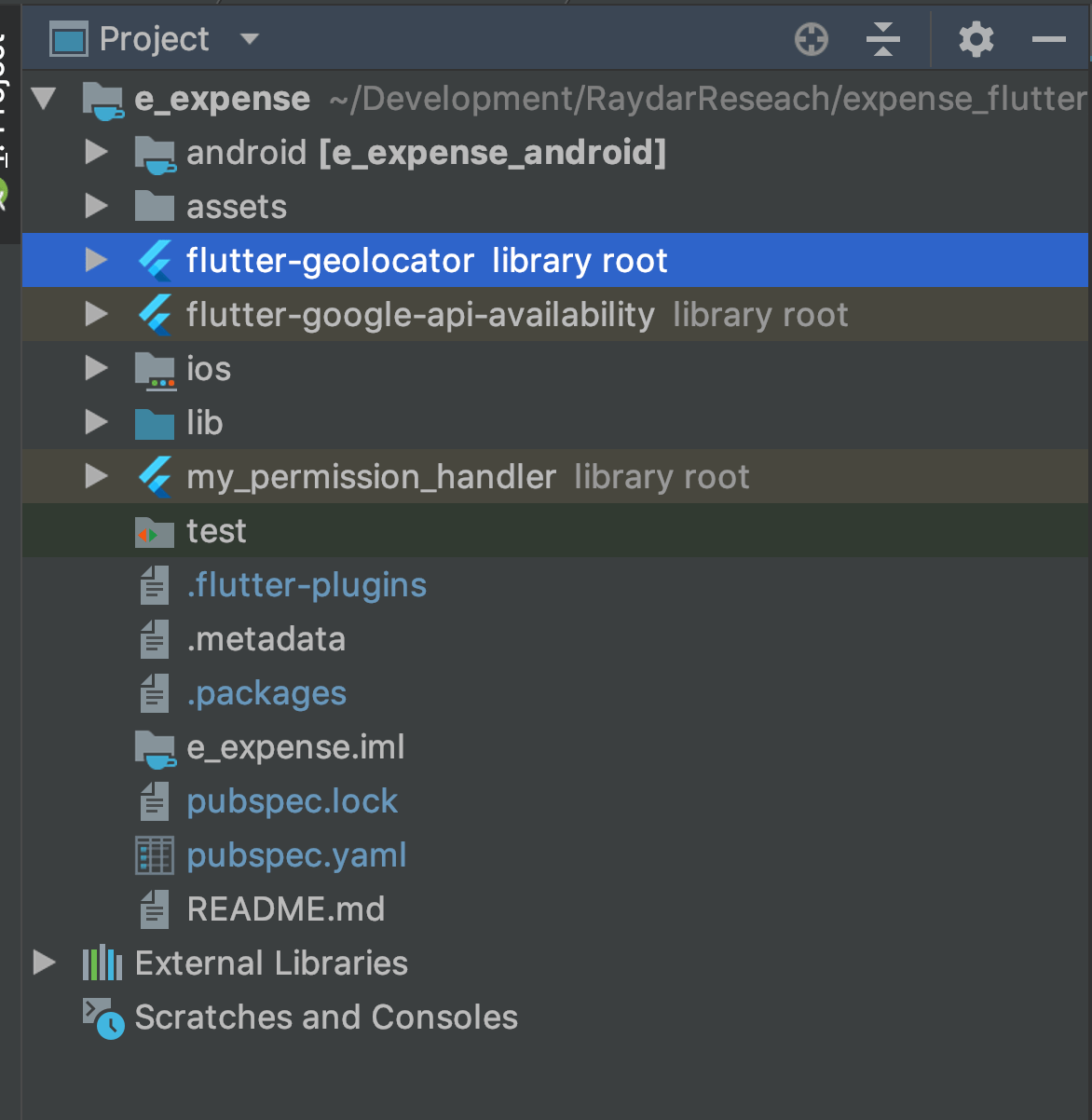The image size is (1092, 1120).
Task: Click the Flutter icon beside my_permission_handler
Action: click(x=157, y=476)
